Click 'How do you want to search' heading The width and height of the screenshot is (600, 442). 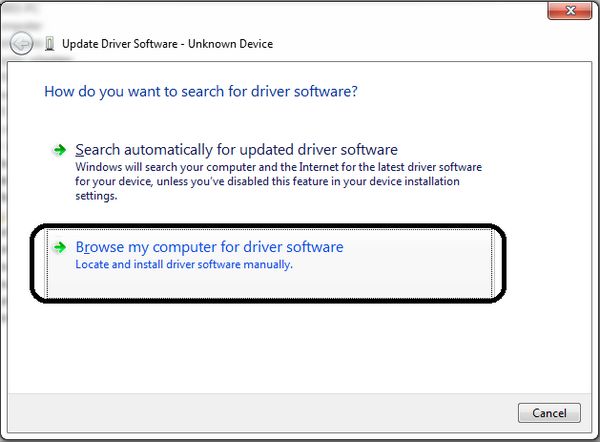point(201,92)
